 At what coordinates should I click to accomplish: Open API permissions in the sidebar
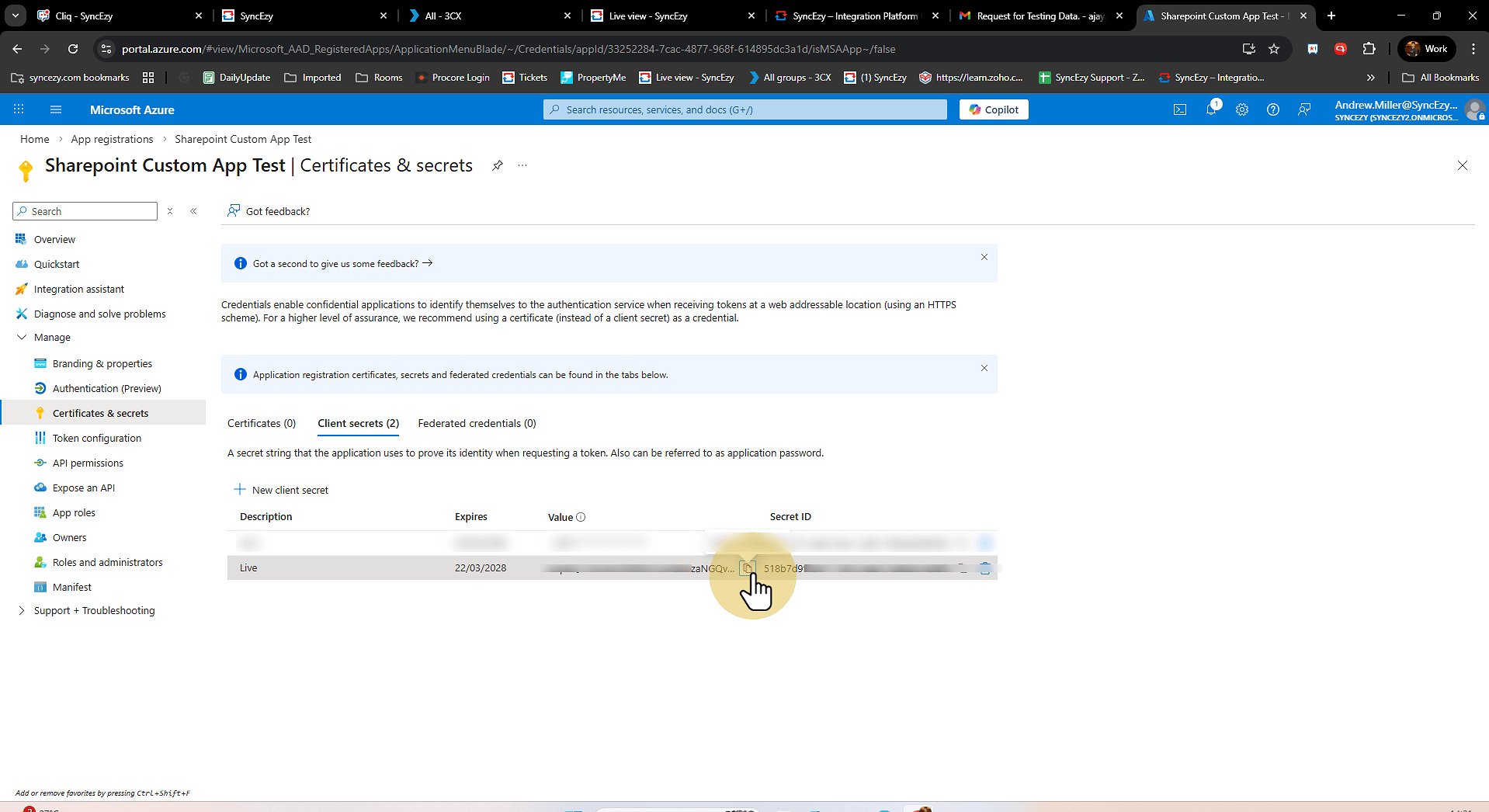pos(88,463)
